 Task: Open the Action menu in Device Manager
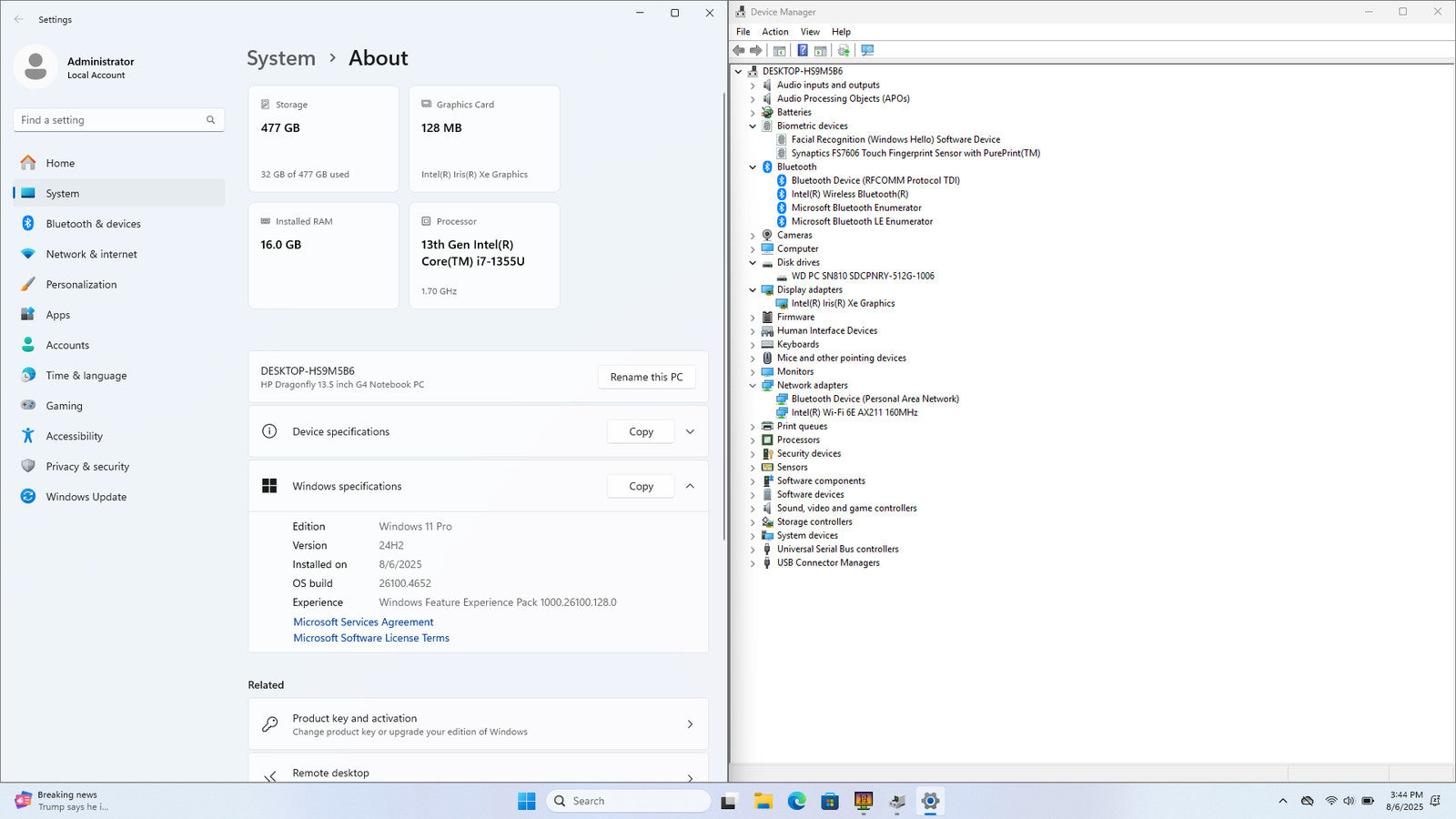pyautogui.click(x=774, y=32)
